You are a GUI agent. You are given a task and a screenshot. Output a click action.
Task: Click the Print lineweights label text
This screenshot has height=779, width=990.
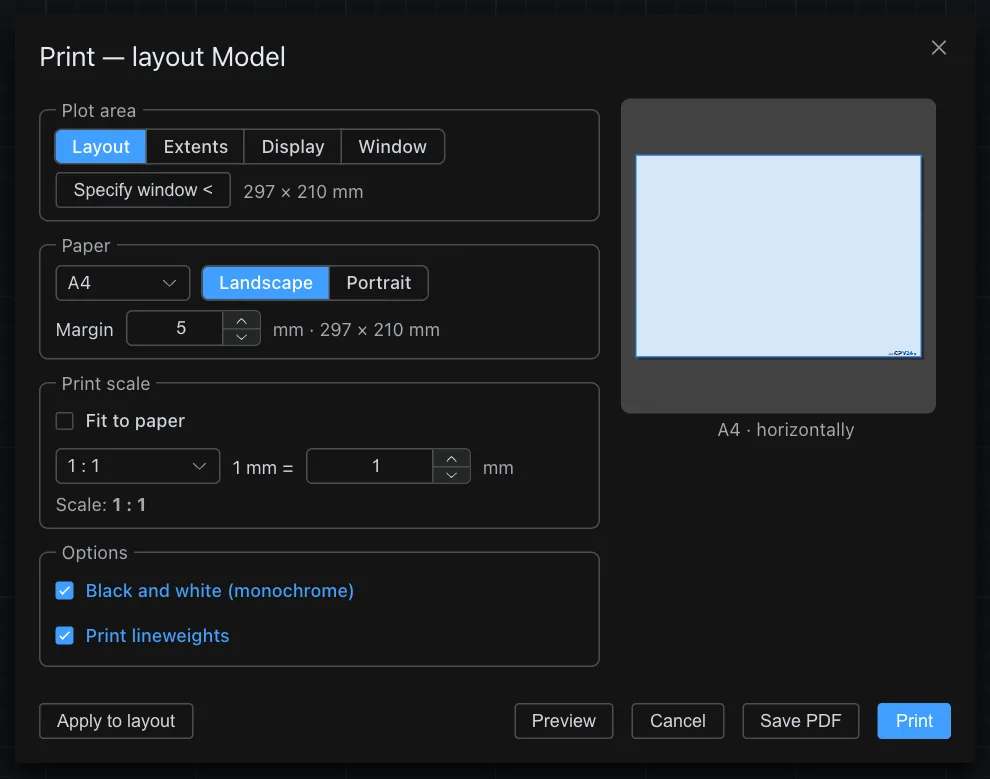pos(157,636)
